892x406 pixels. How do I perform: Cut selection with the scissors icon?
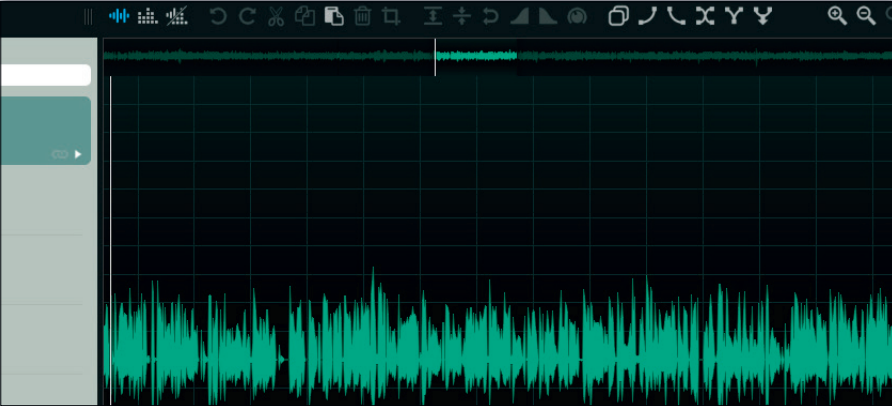(276, 16)
